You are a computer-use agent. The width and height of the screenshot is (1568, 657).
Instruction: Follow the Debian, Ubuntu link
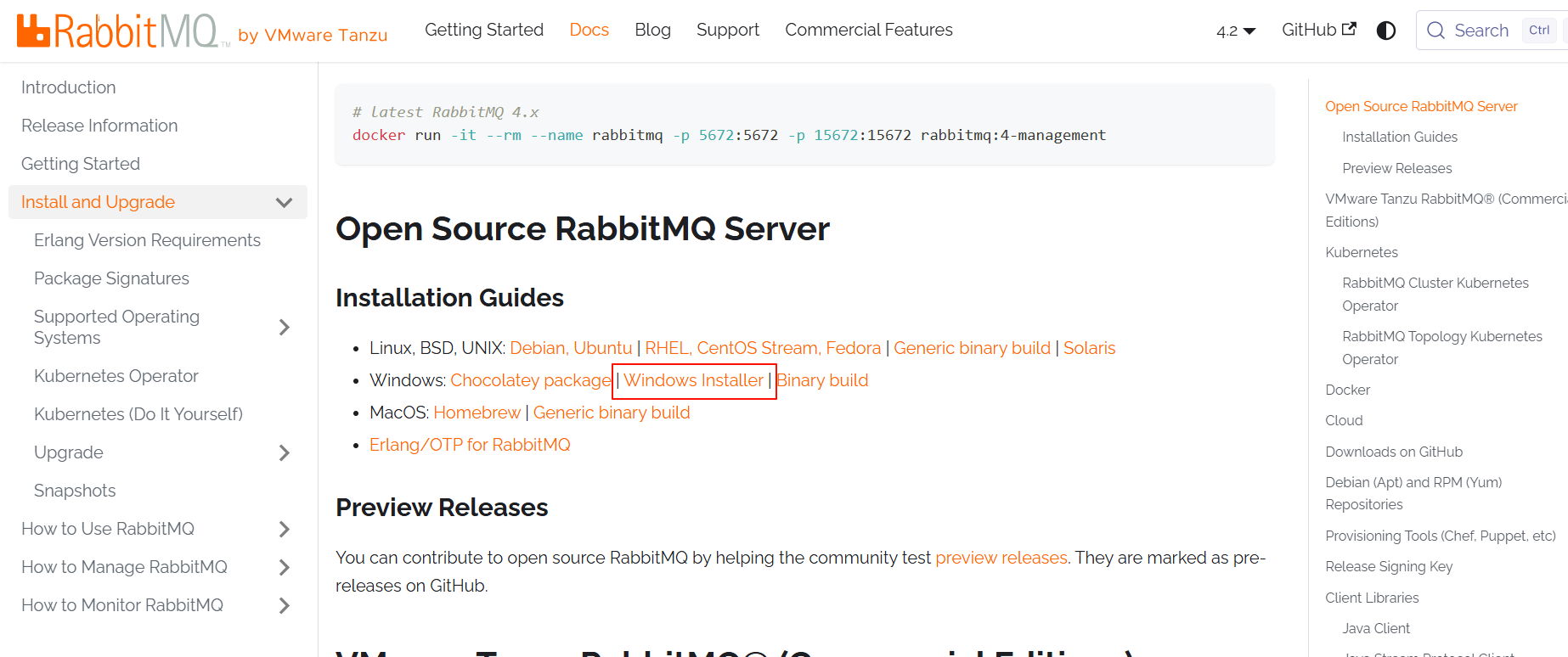[571, 348]
